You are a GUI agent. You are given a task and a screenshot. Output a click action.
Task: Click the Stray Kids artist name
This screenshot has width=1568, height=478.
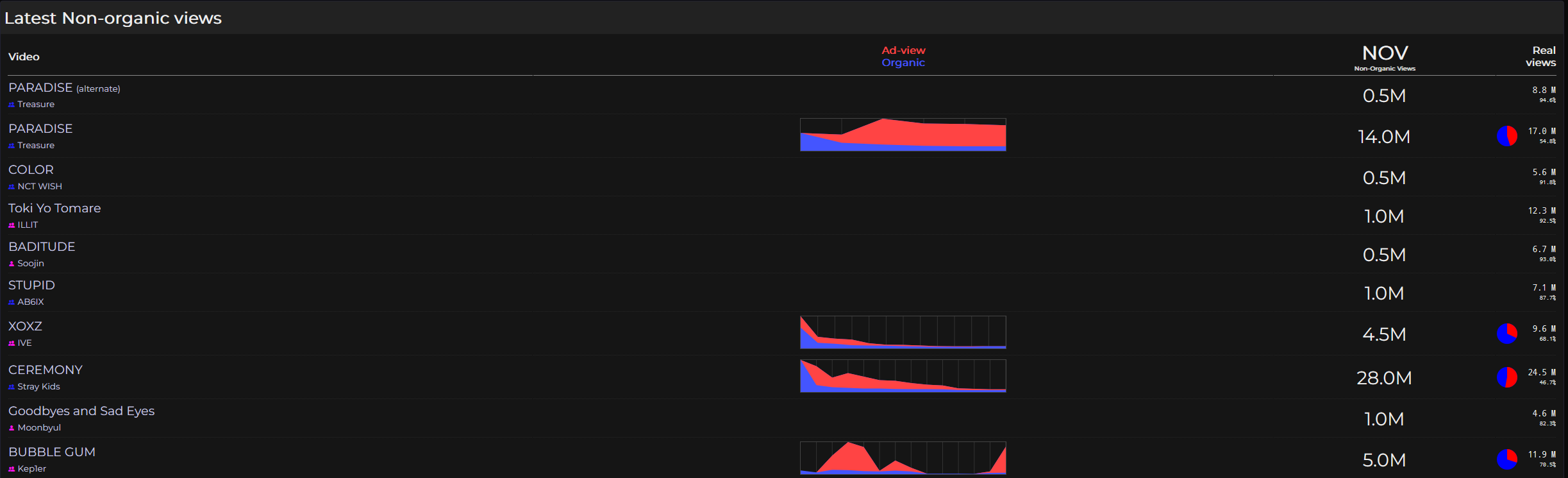tap(38, 387)
